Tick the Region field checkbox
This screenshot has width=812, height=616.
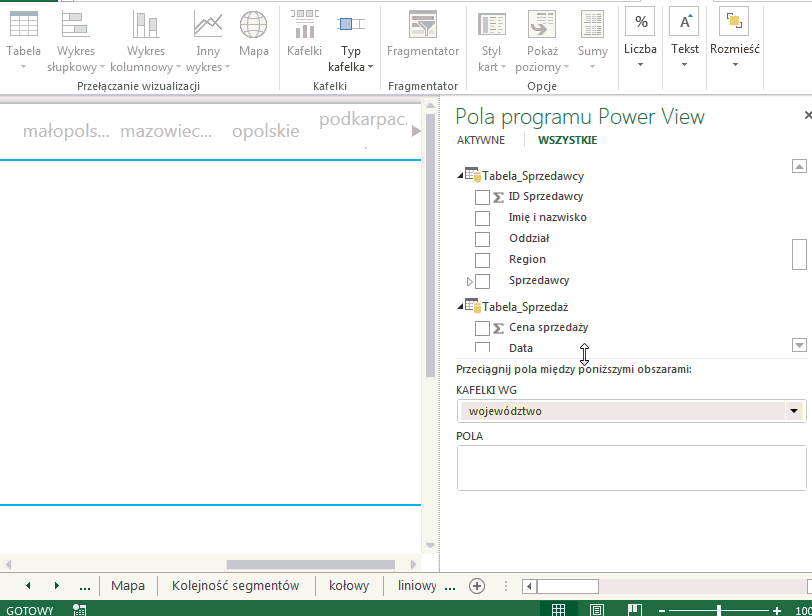[482, 260]
